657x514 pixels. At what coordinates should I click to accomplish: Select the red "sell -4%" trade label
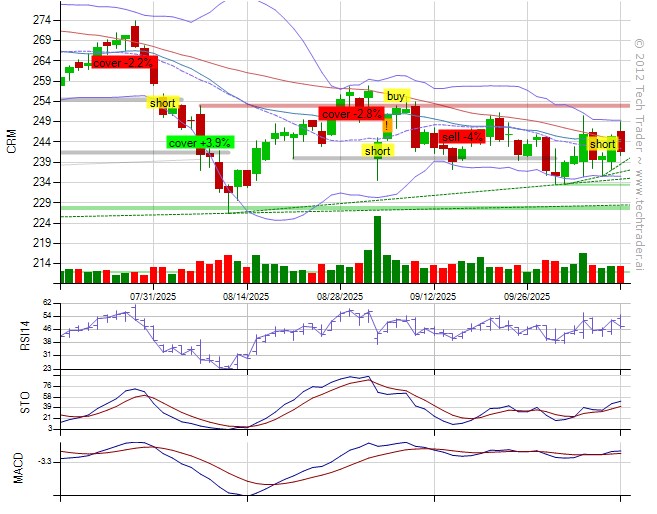coord(463,137)
